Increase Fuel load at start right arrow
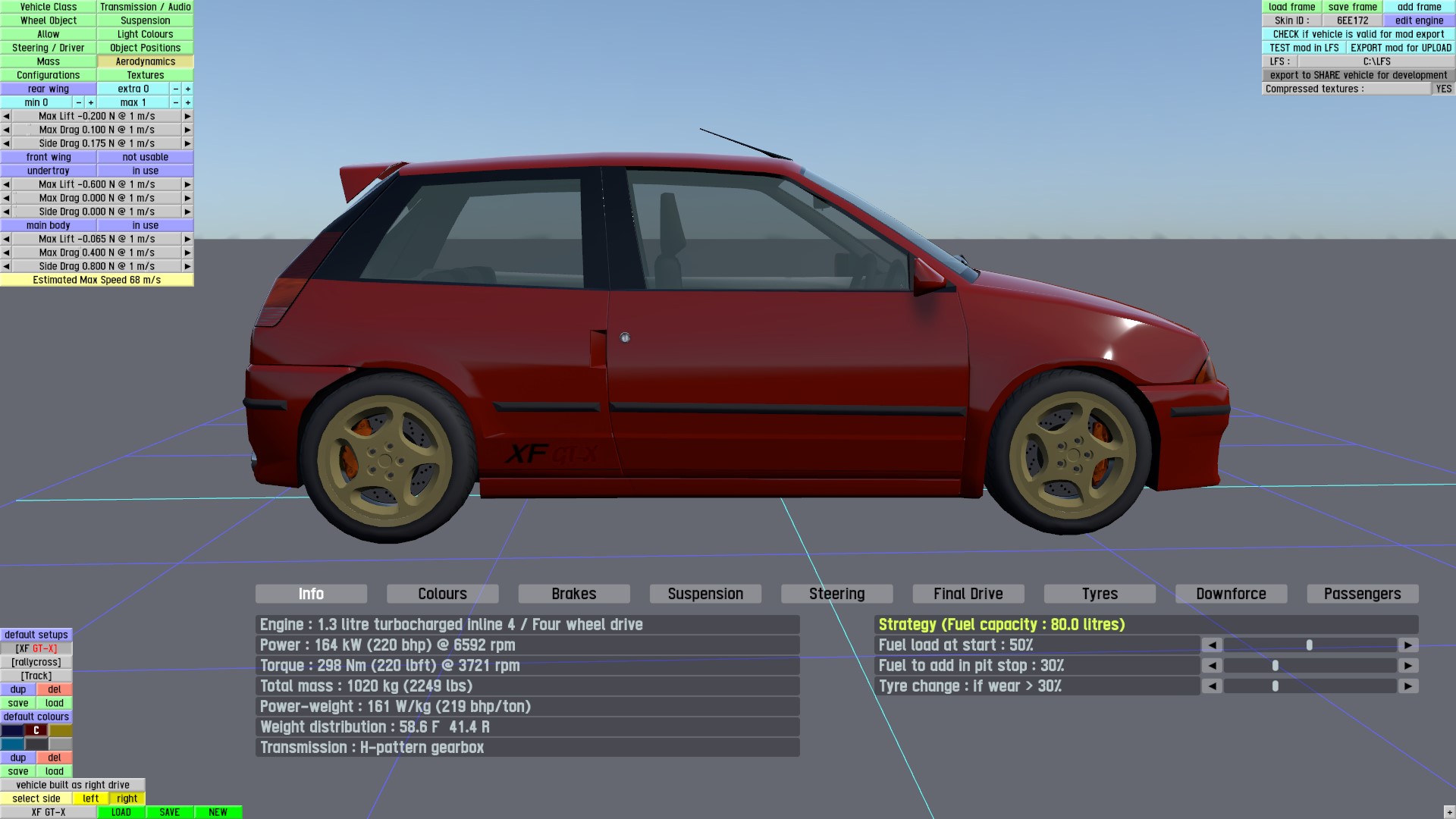The width and height of the screenshot is (1456, 819). [1408, 645]
